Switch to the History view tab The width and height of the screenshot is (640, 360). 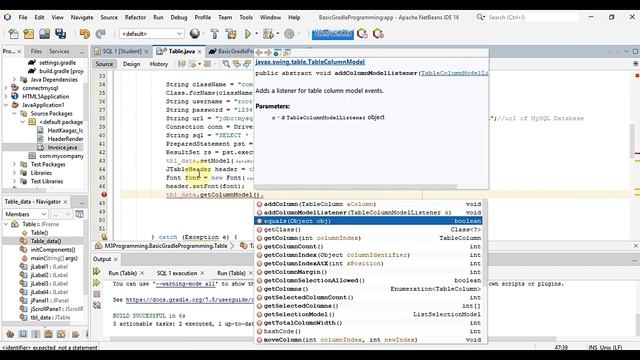[x=158, y=64]
